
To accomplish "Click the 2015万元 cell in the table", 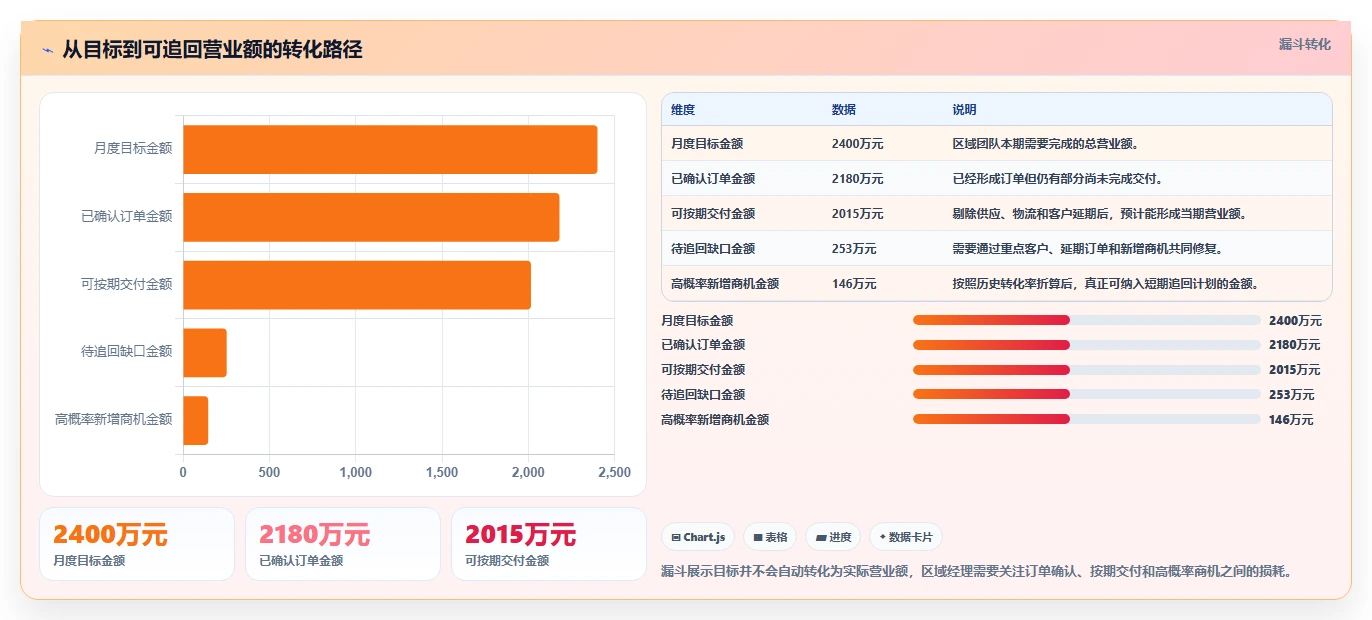I will 857,214.
